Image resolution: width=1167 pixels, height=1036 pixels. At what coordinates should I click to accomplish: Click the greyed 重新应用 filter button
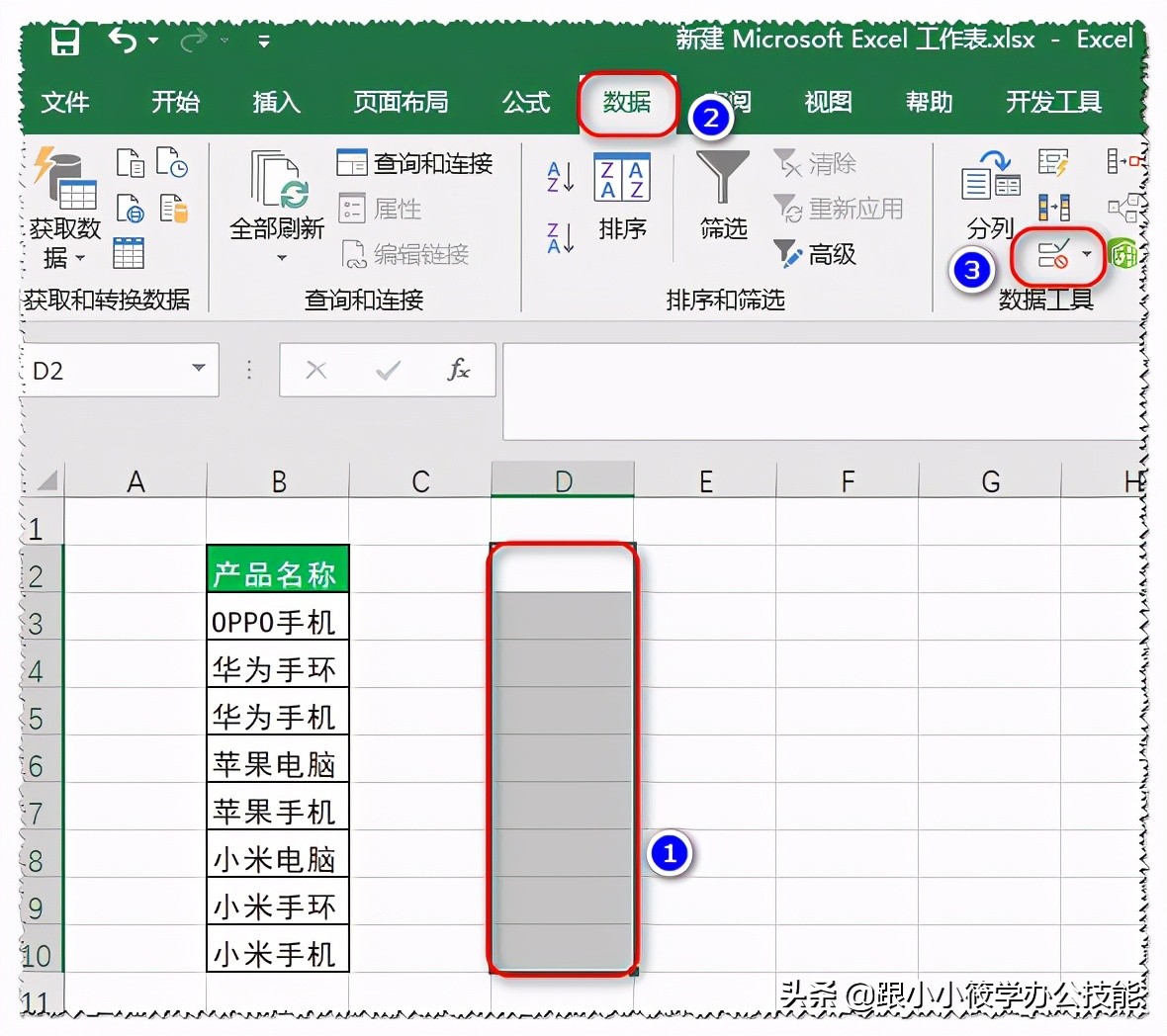[x=838, y=209]
